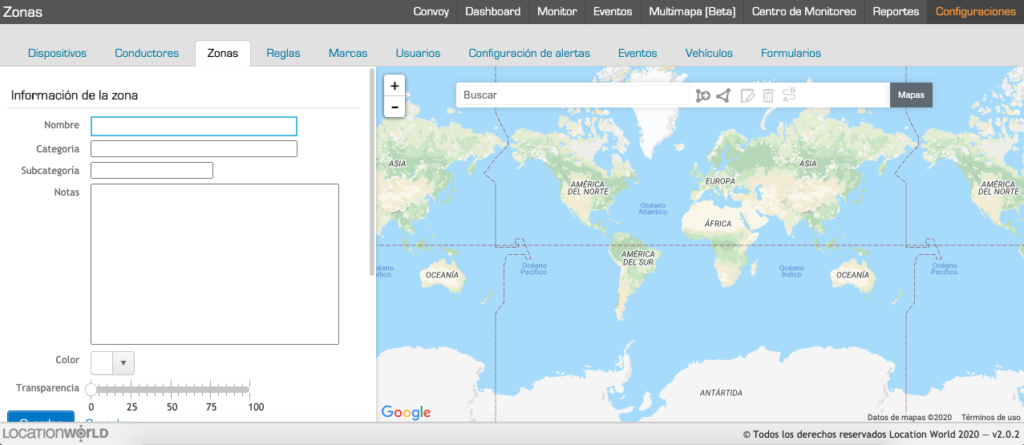Select the draw polygon zone tool
The width and height of the screenshot is (1024, 445).
[723, 95]
